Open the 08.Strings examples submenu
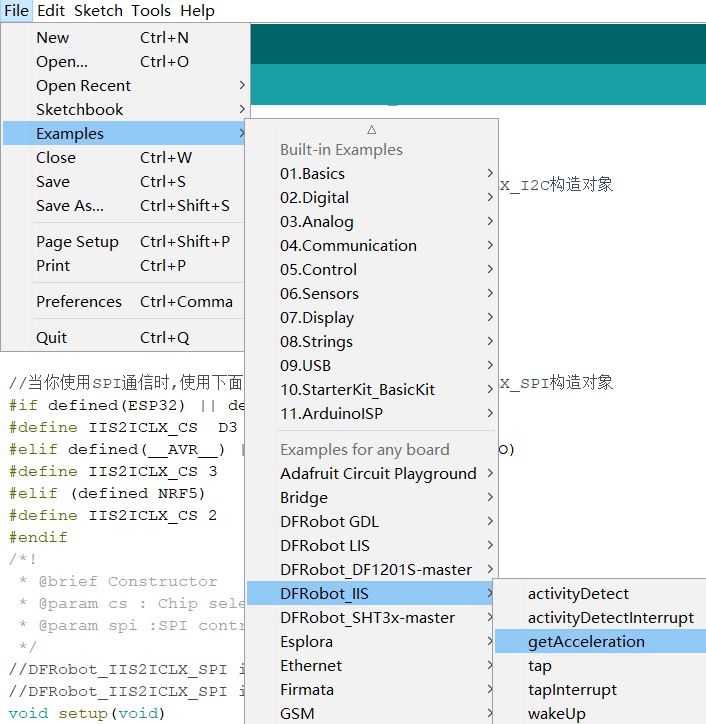706x724 pixels. 372,342
